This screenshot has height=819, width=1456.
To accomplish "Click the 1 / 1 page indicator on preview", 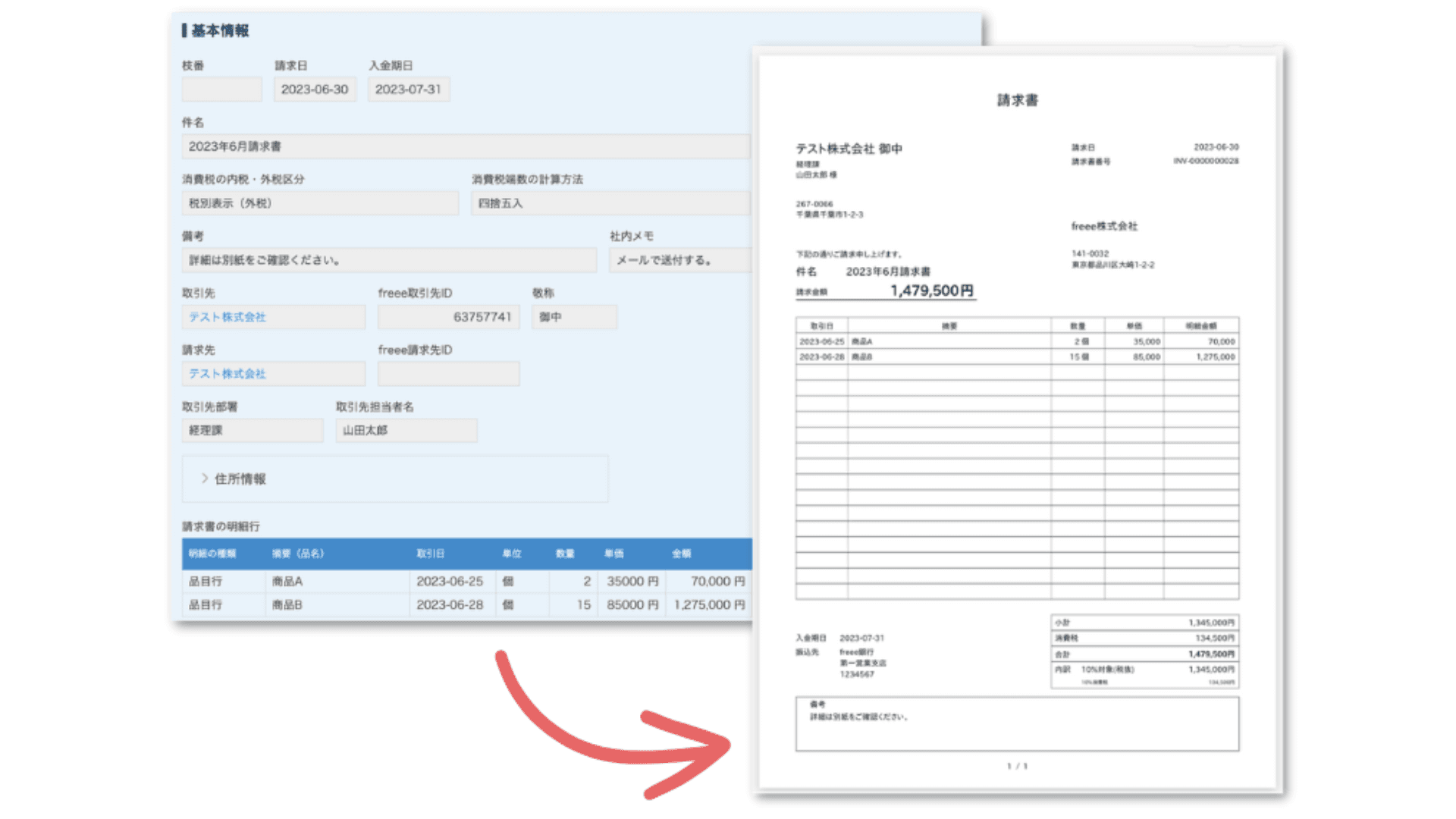I will (x=1017, y=766).
